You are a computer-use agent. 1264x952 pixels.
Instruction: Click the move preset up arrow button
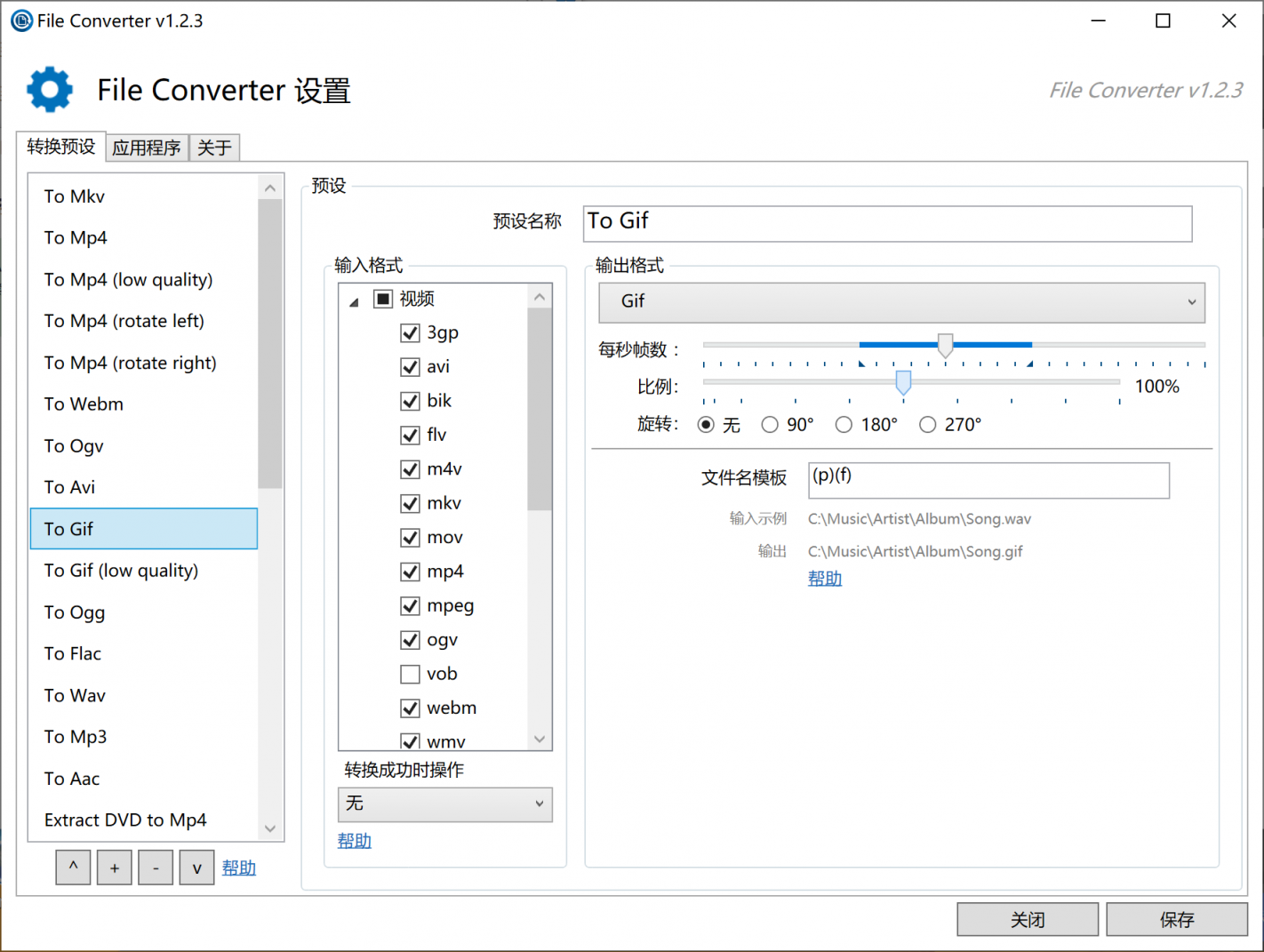(x=73, y=868)
